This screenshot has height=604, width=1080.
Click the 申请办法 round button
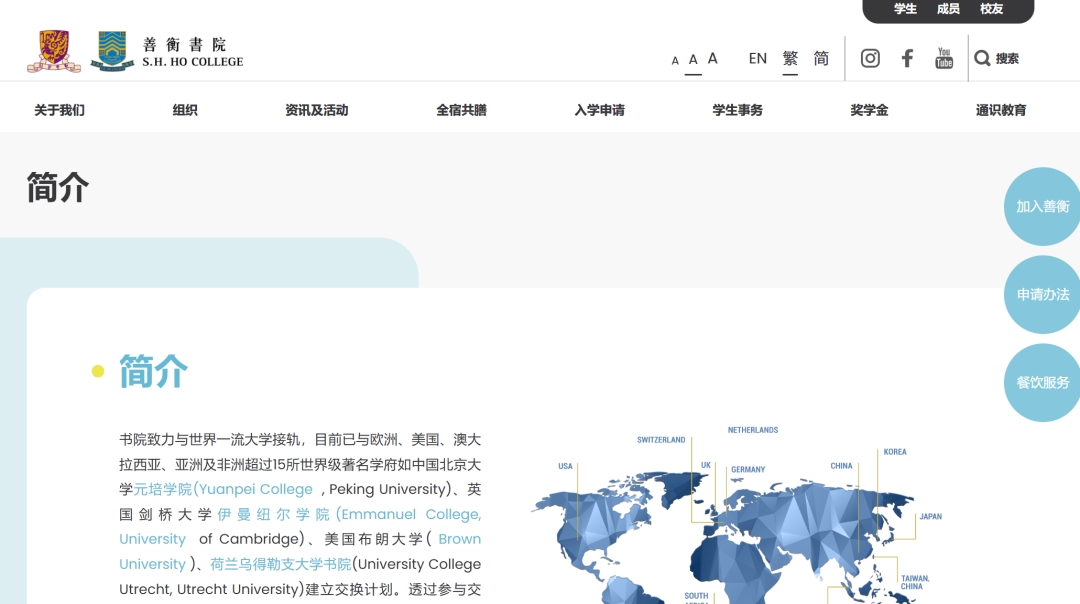[1043, 294]
